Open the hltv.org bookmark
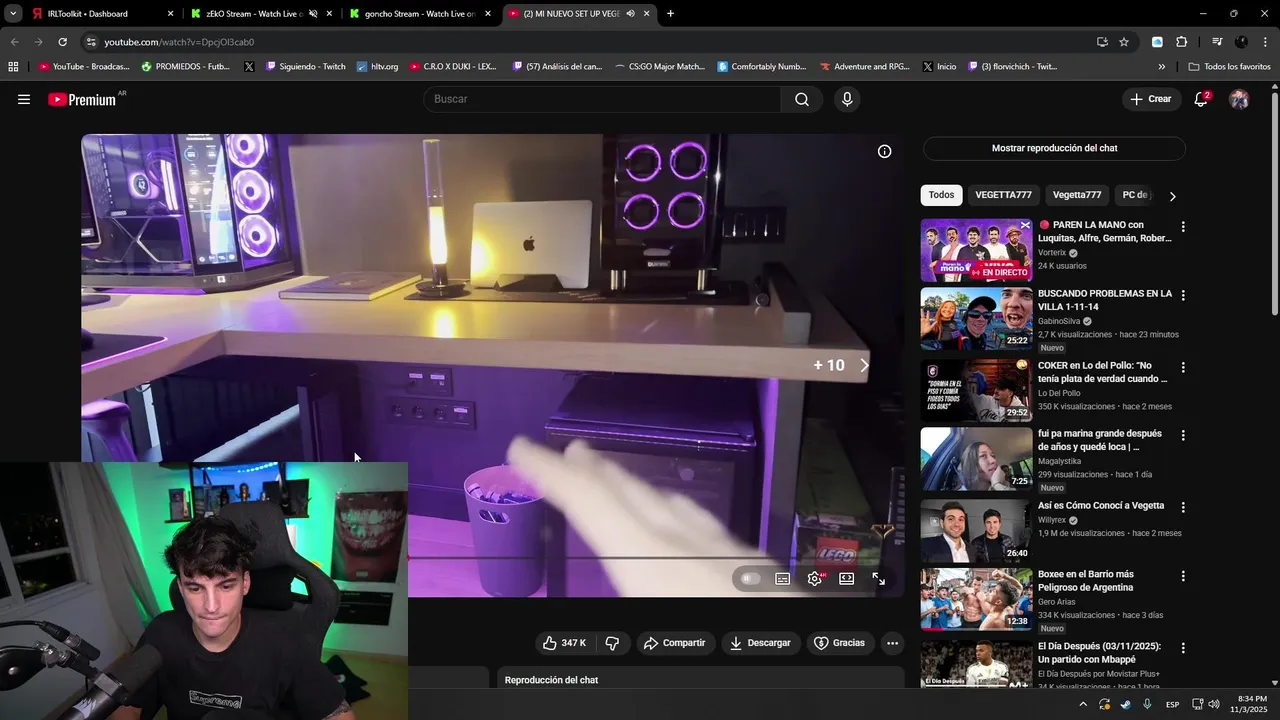This screenshot has width=1280, height=720. (x=378, y=67)
